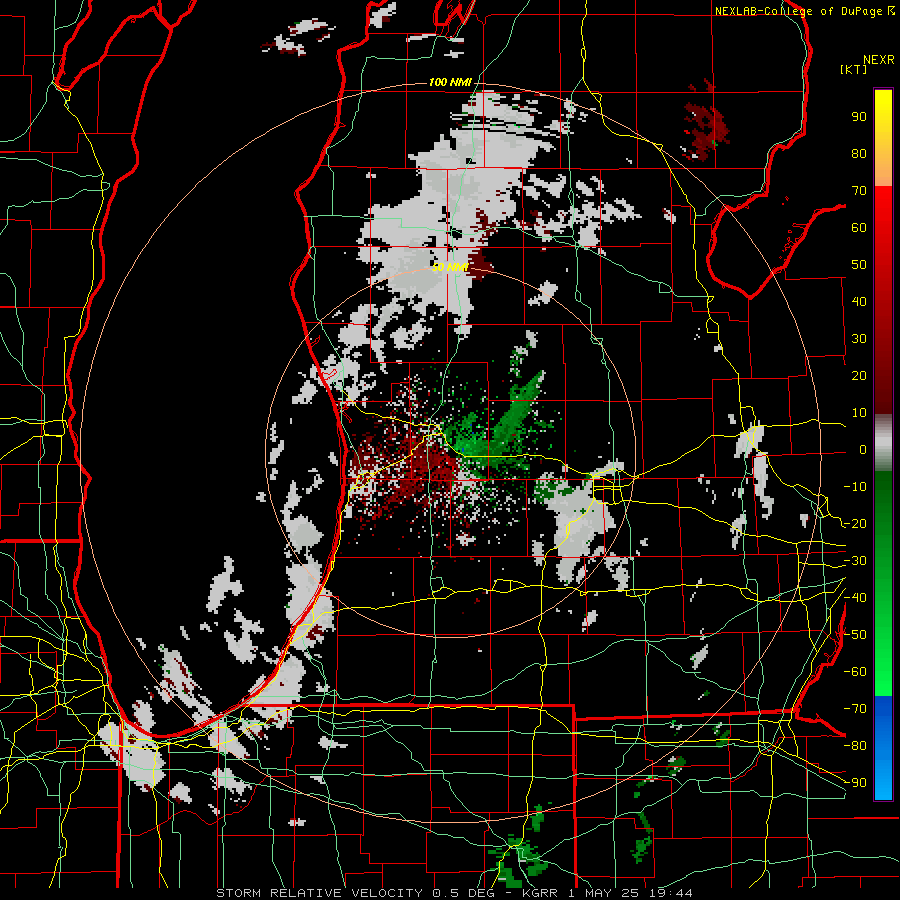Click the '10' value on the velocity scale
The width and height of the screenshot is (900, 900).
(859, 413)
